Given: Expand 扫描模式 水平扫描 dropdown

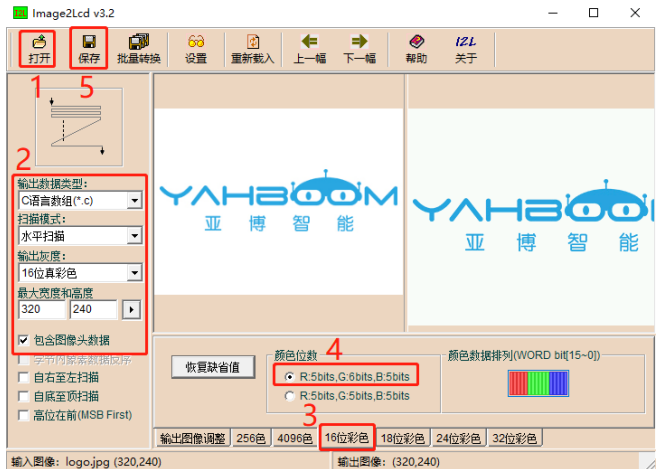Looking at the screenshot, I should pos(134,236).
